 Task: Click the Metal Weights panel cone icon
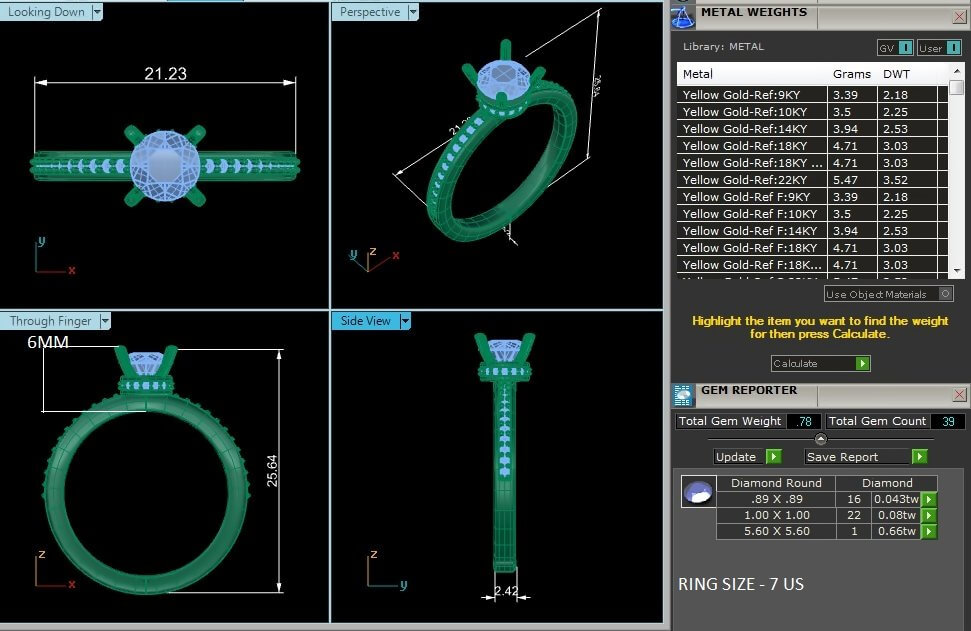683,16
